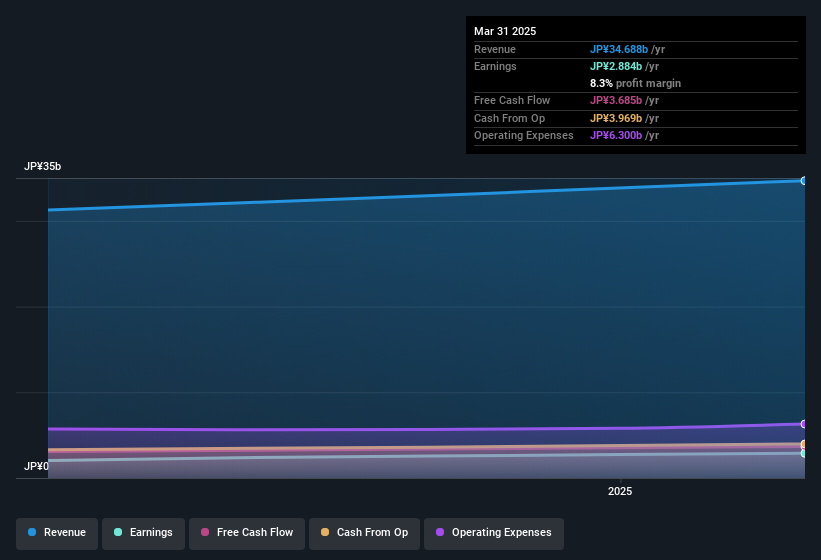Viewport: 821px width, 560px height.
Task: Click the Earnings line endpoint marker
Action: pos(803,453)
